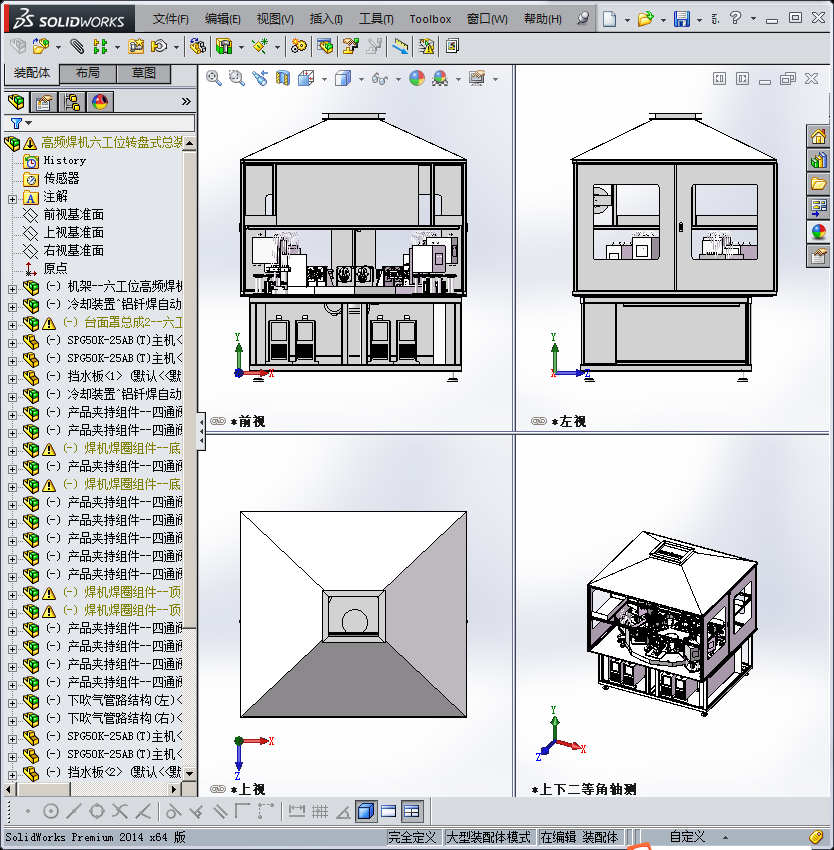834x850 pixels.
Task: Click the feature tree horizontal scrollbar thumb
Action: click(x=43, y=789)
